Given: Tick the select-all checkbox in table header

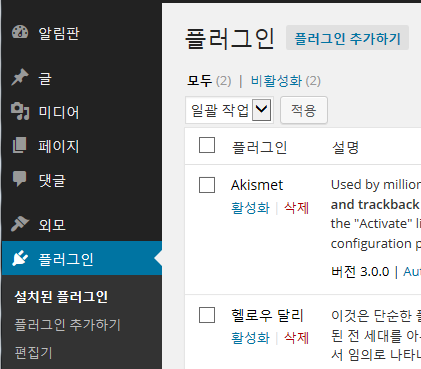Looking at the screenshot, I should click(x=207, y=145).
